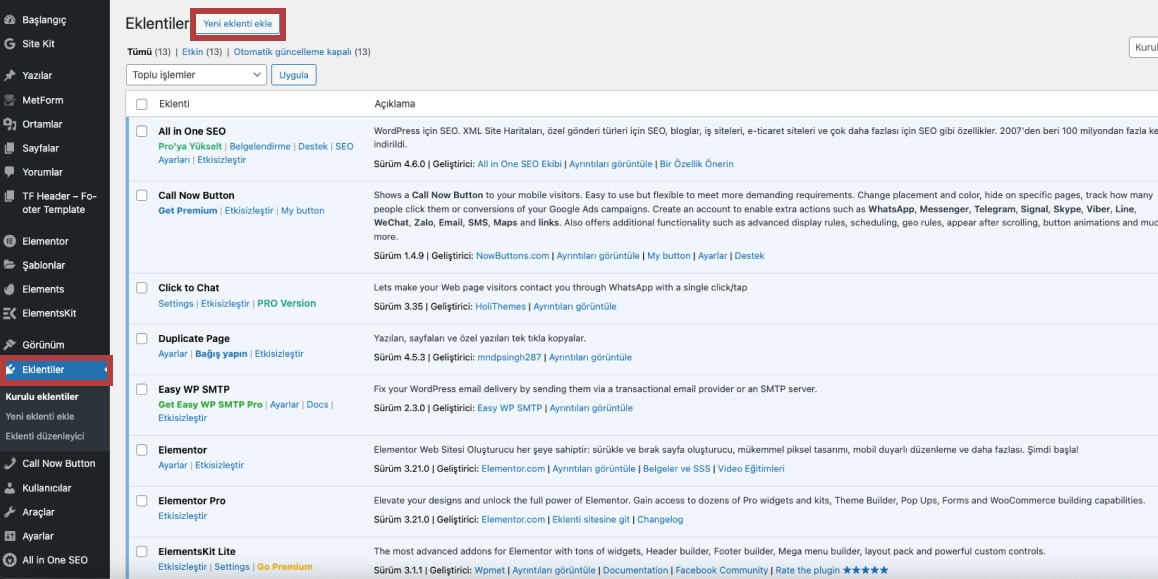Click Bağış yapın under Duplicate Page
The height and width of the screenshot is (579, 1158).
click(x=222, y=354)
